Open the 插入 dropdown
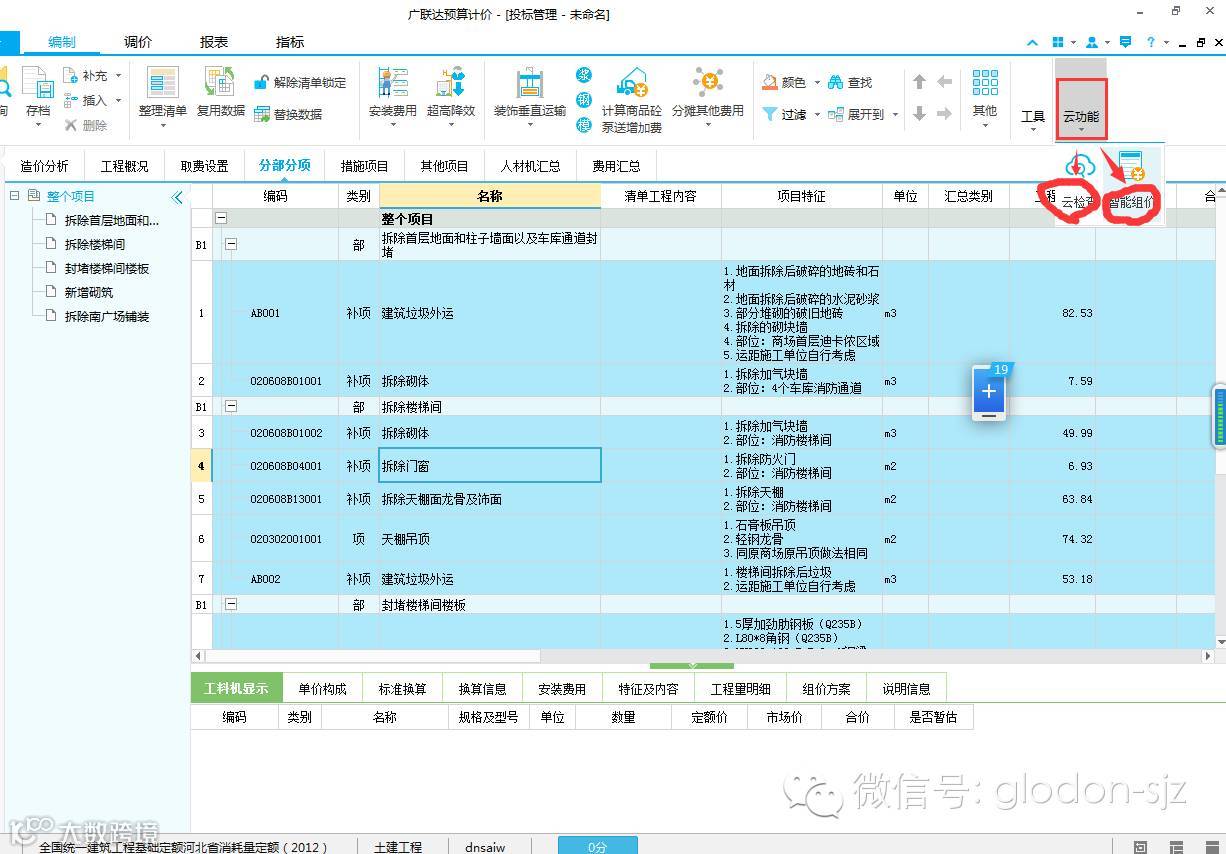Viewport: 1226px width, 854px height. pos(118,100)
